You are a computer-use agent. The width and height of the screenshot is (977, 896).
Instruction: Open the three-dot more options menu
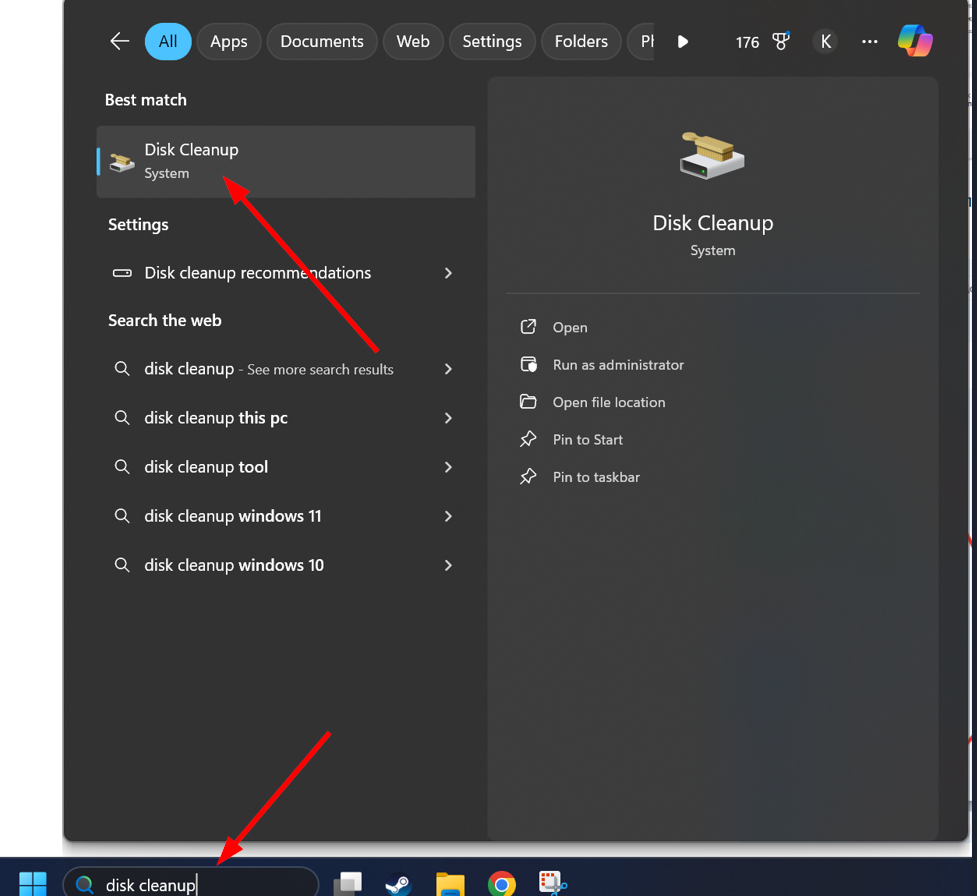pyautogui.click(x=869, y=41)
